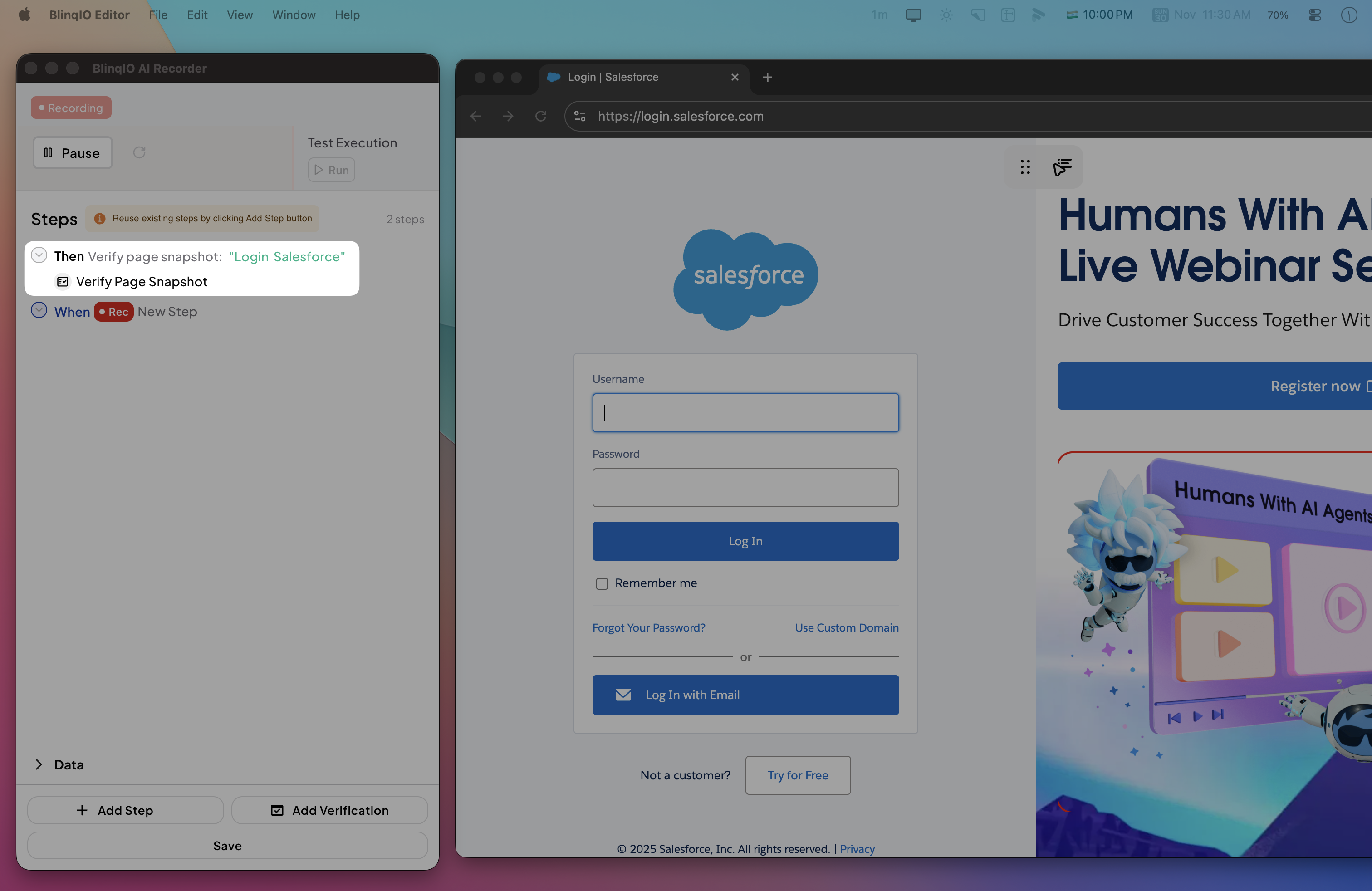Screen dimensions: 1372x891
Task: Click into the Password field
Action: click(745, 488)
